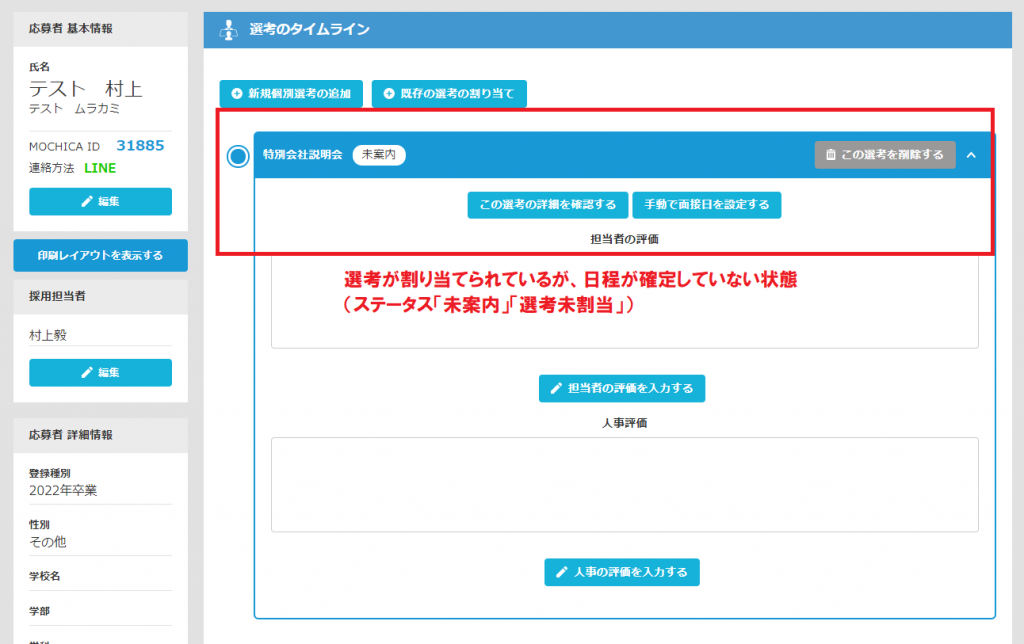The height and width of the screenshot is (644, 1024).
Task: Open 印刷レイアウトを表示する
Action: (100, 255)
